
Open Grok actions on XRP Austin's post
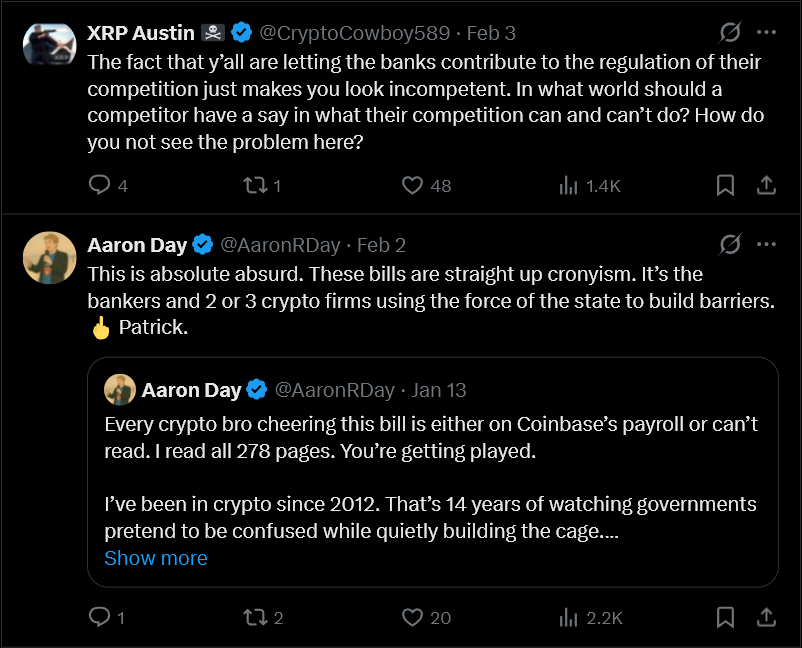coord(730,33)
